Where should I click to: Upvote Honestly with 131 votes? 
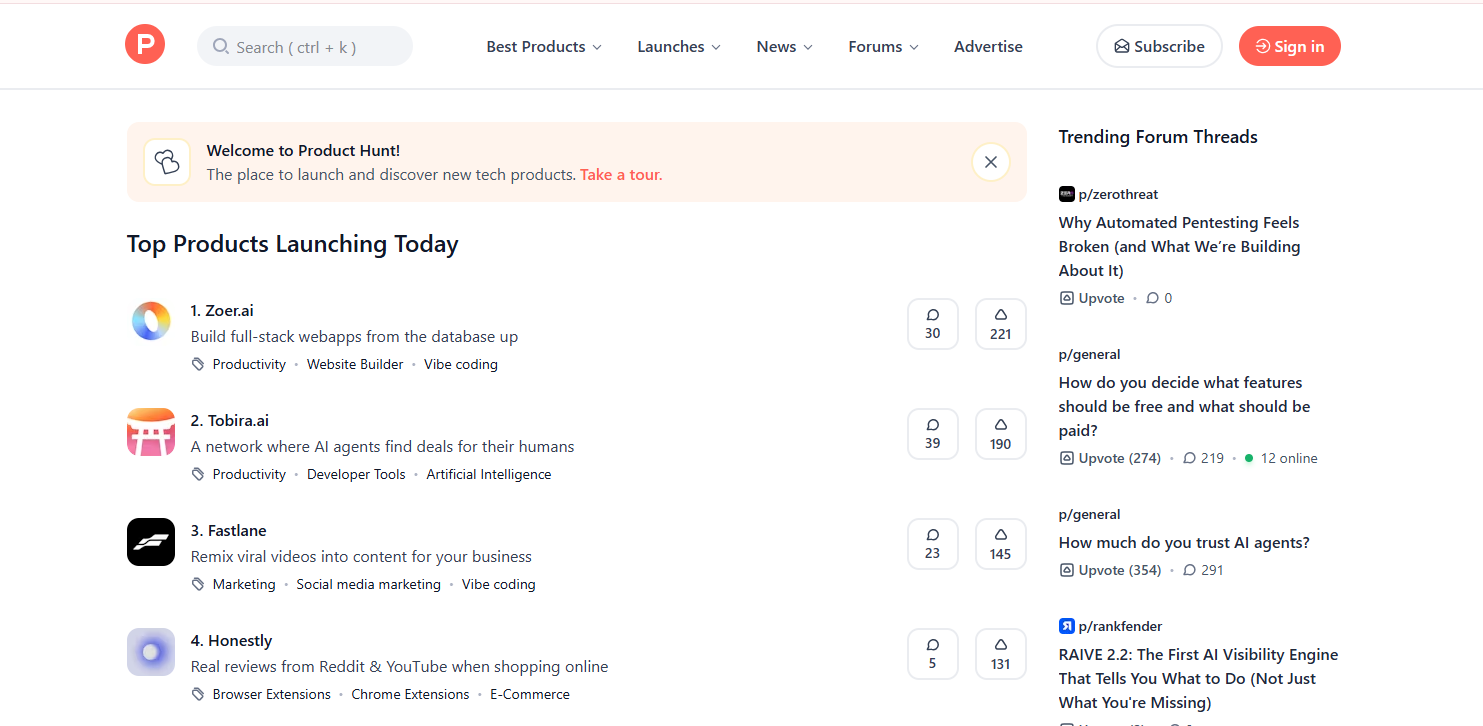pos(1000,654)
